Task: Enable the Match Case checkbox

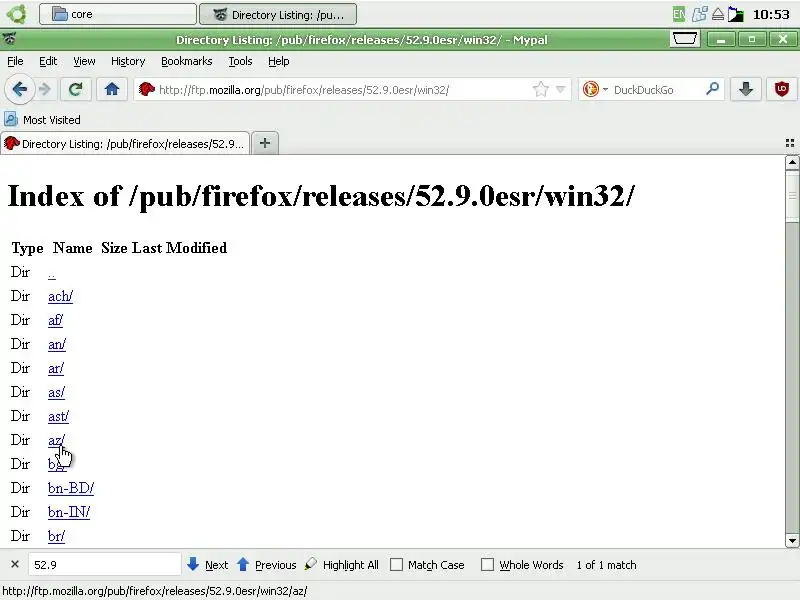Action: (396, 565)
